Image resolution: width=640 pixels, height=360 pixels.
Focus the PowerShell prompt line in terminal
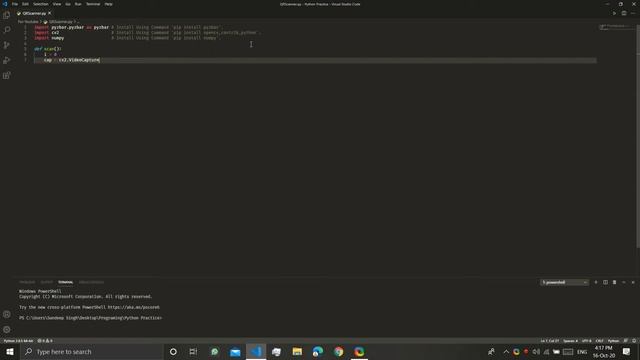coord(91,318)
